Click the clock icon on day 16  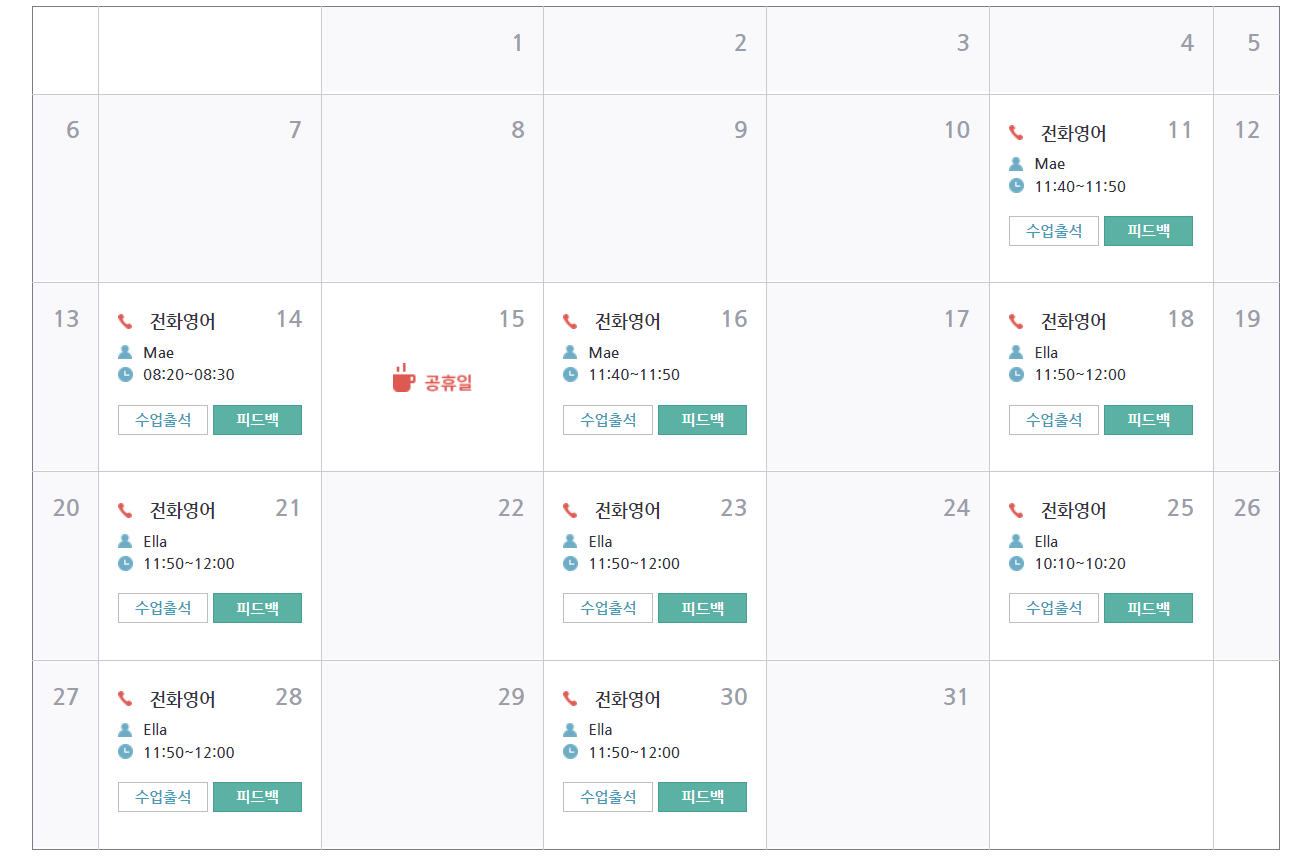click(x=570, y=374)
